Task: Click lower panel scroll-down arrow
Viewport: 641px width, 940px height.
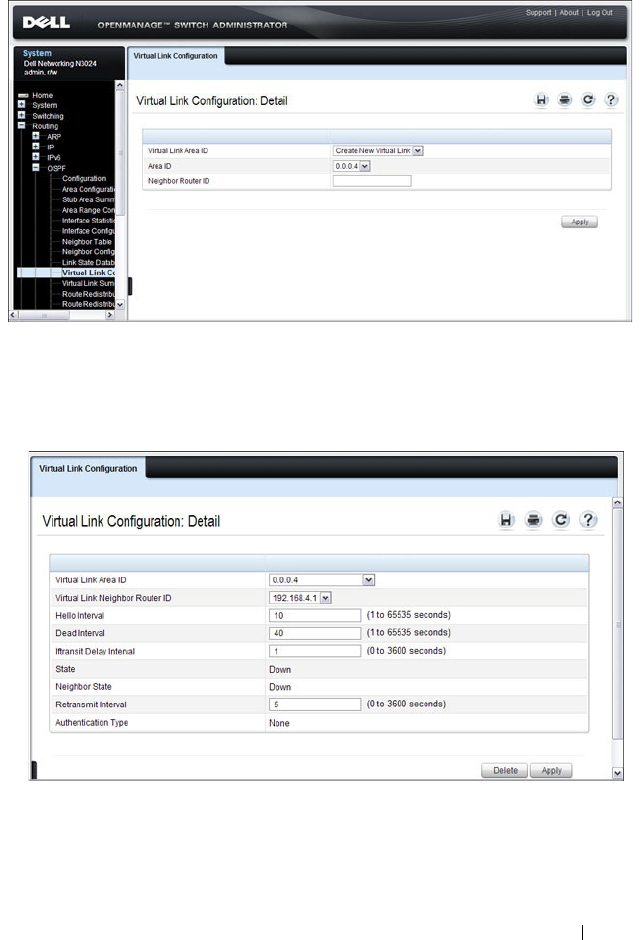Action: 618,773
